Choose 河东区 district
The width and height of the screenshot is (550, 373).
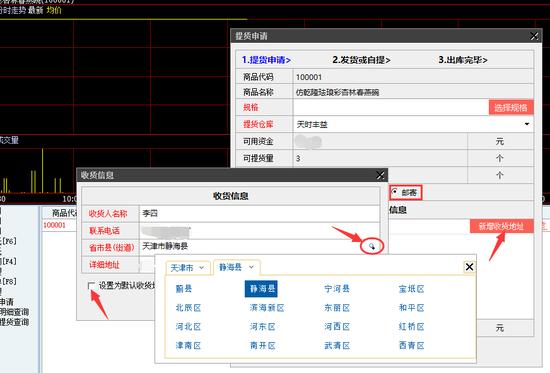pyautogui.click(x=262, y=327)
